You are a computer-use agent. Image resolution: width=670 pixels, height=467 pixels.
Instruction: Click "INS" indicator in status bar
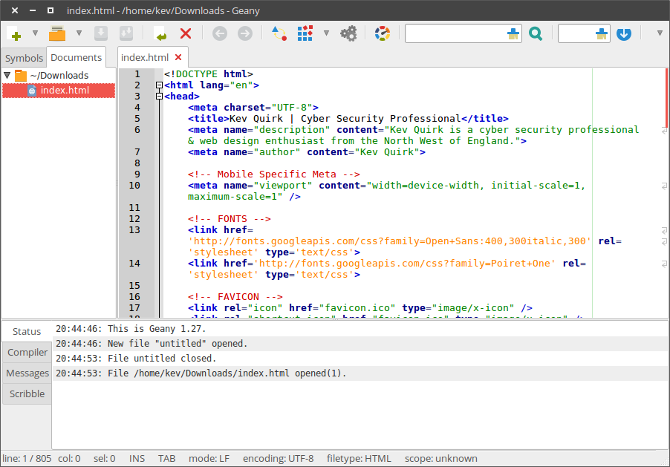(x=137, y=458)
